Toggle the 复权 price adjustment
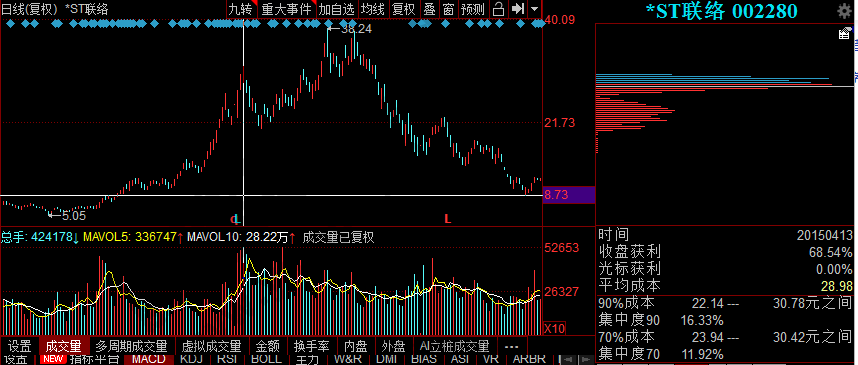858x365 pixels. (x=404, y=9)
